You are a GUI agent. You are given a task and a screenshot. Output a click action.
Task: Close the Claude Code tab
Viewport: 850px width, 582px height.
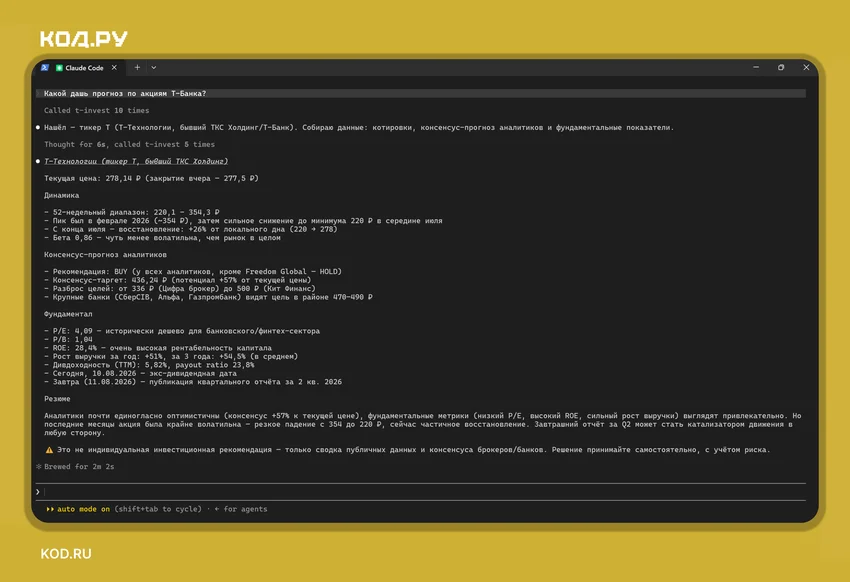[114, 68]
